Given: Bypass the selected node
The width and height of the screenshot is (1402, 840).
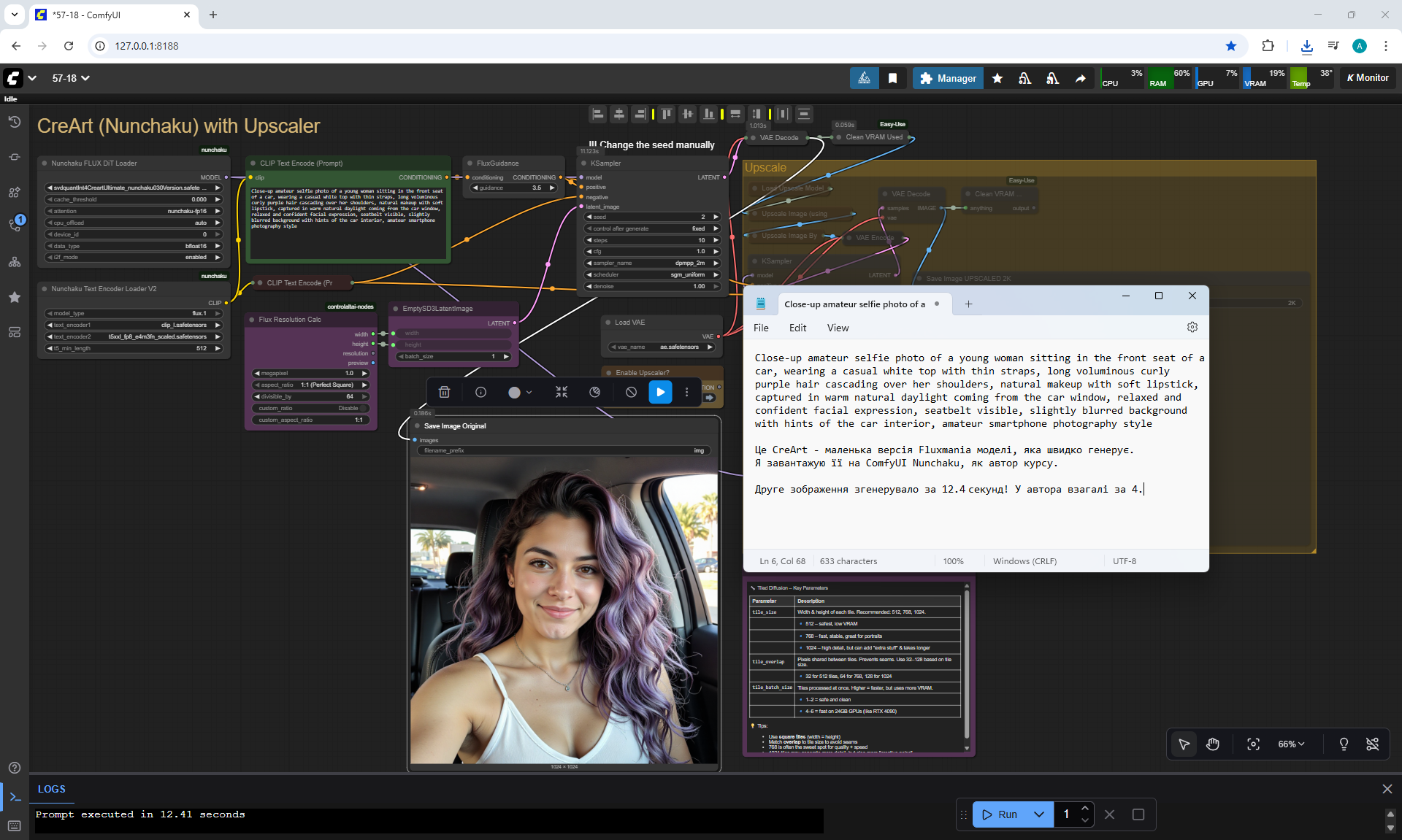Looking at the screenshot, I should pos(631,393).
